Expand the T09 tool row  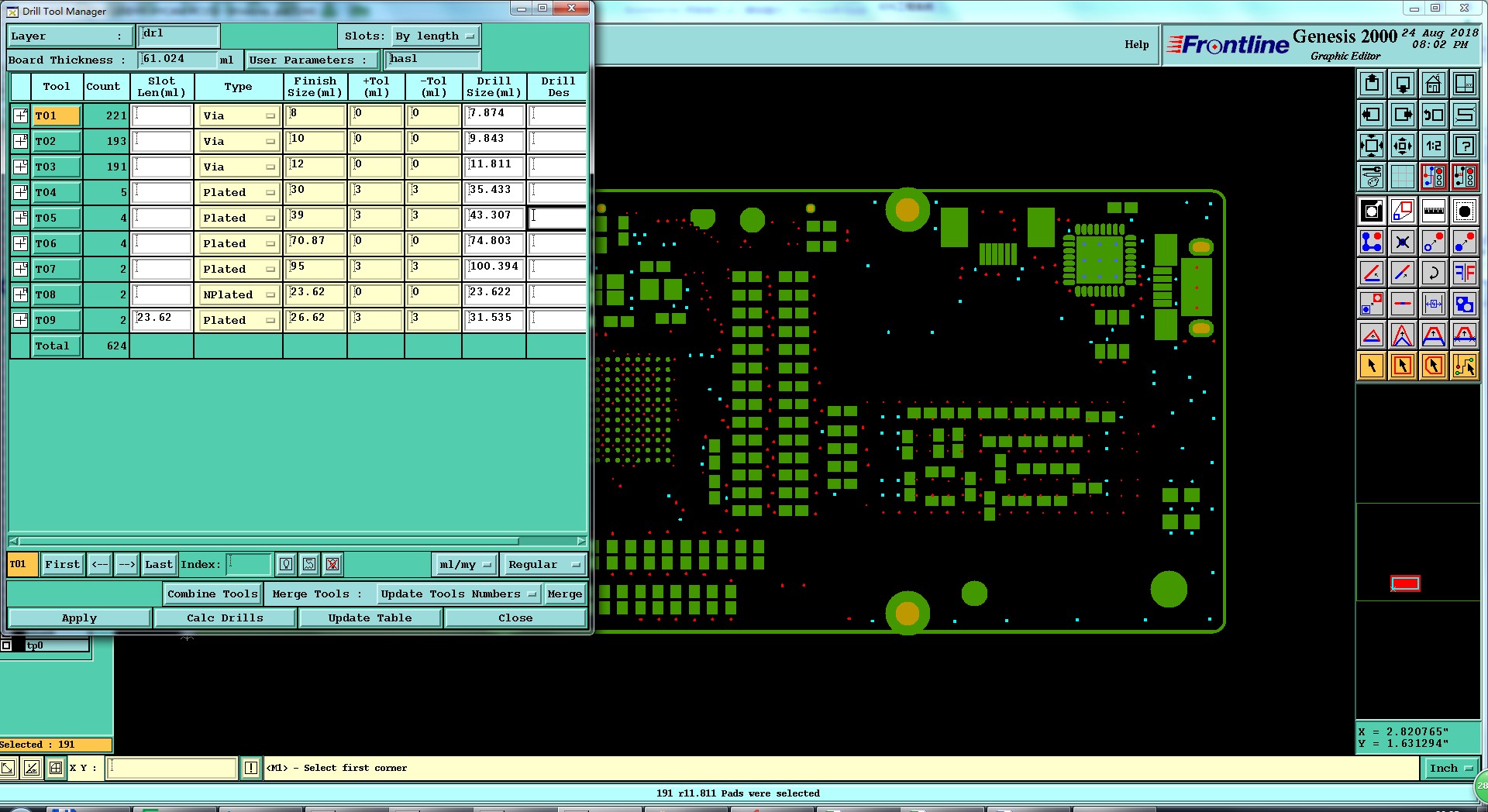click(x=20, y=320)
